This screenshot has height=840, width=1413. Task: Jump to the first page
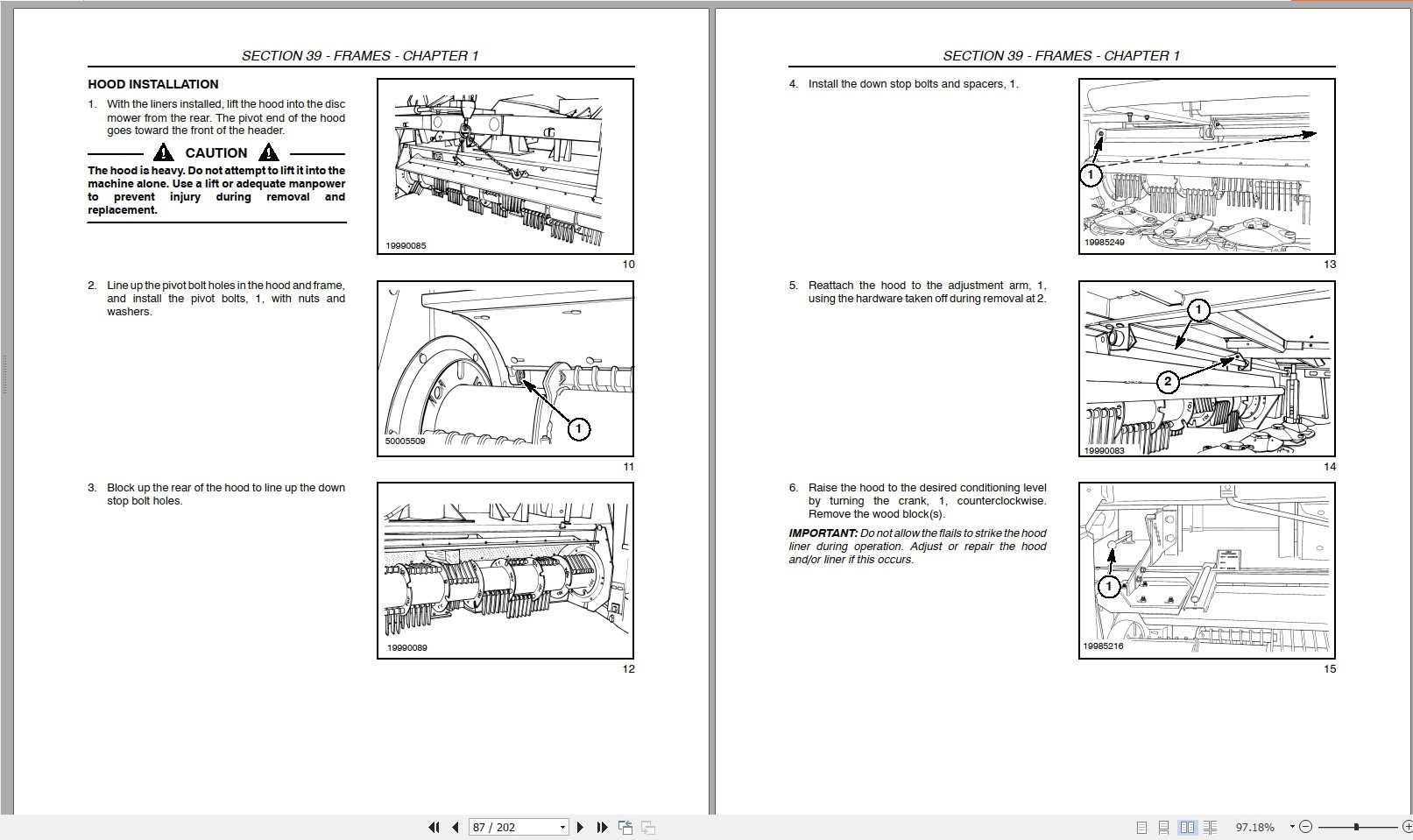(x=433, y=826)
